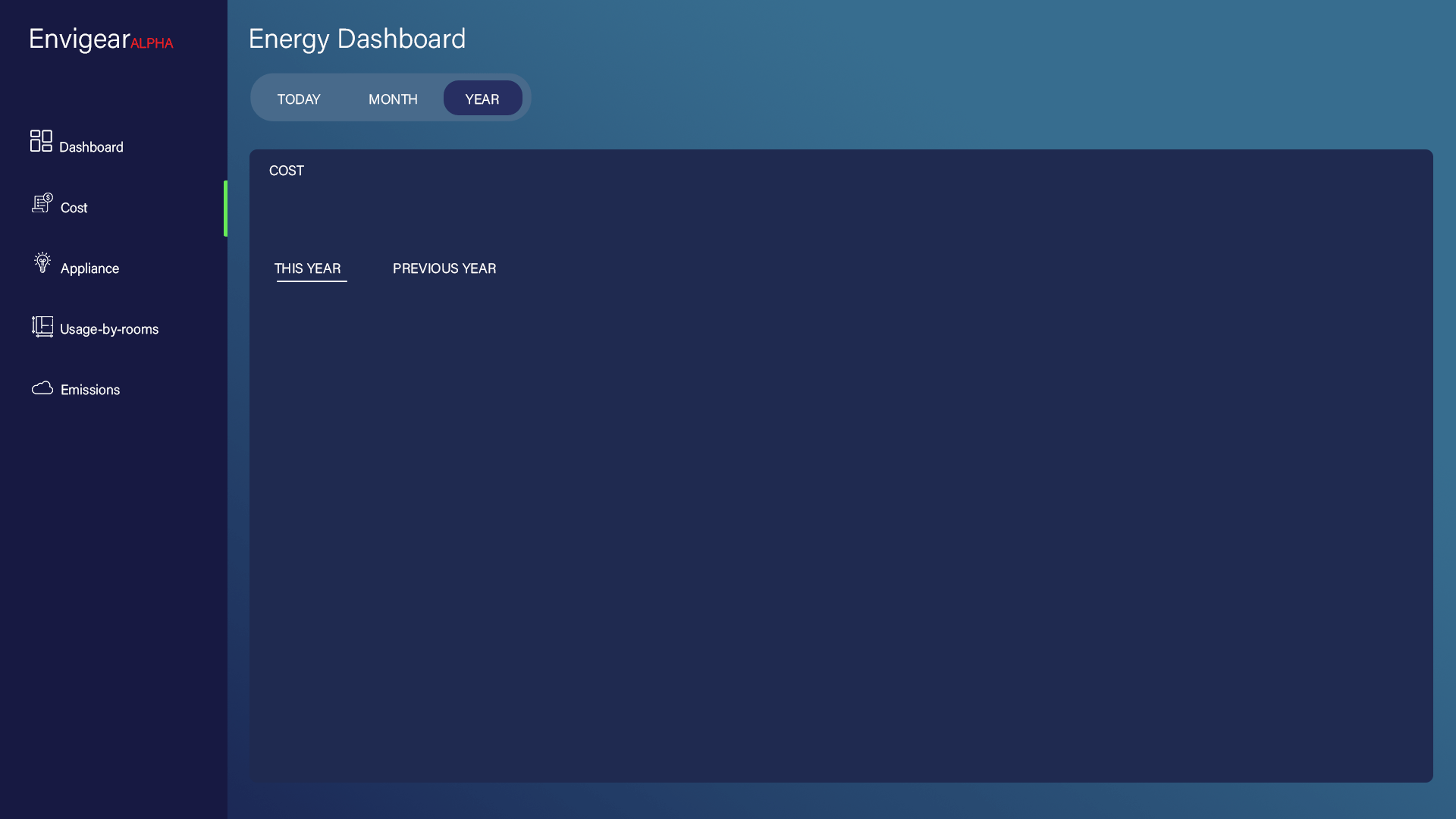Click the COST panel title

point(287,171)
